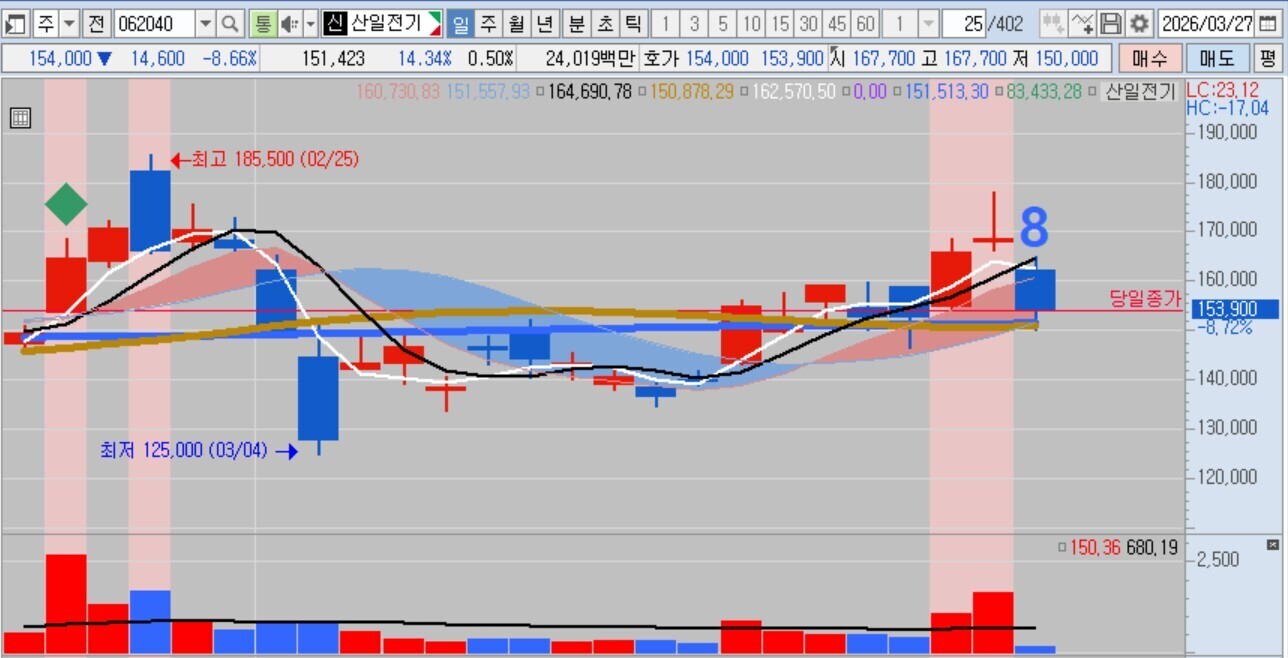Viewport: 1288px width, 658px height.
Task: Choose the 1 interval button
Action: click(x=667, y=23)
